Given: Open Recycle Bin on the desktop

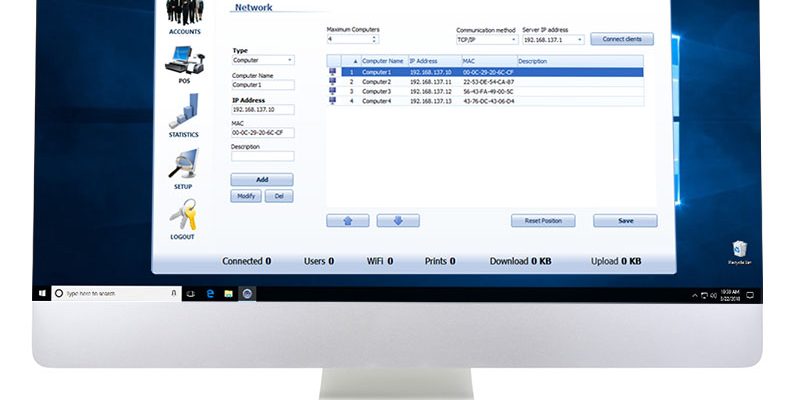Looking at the screenshot, I should (740, 249).
